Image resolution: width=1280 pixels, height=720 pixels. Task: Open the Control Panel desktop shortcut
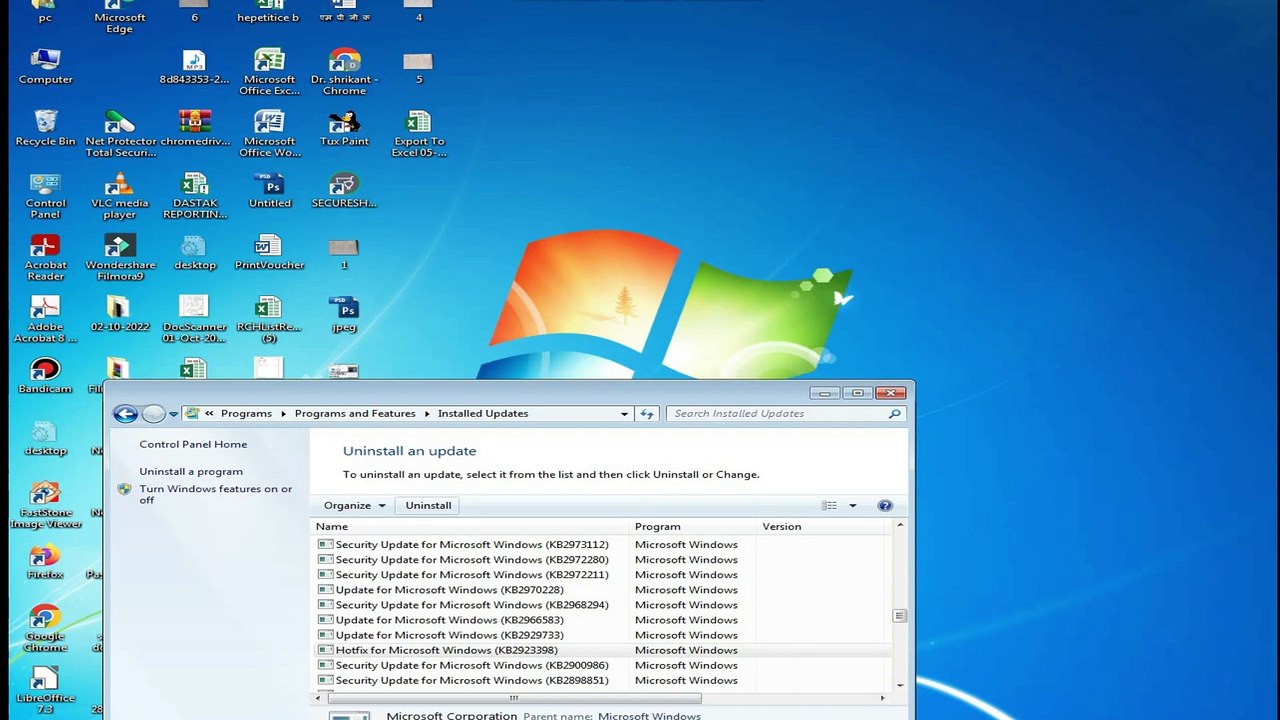(45, 195)
